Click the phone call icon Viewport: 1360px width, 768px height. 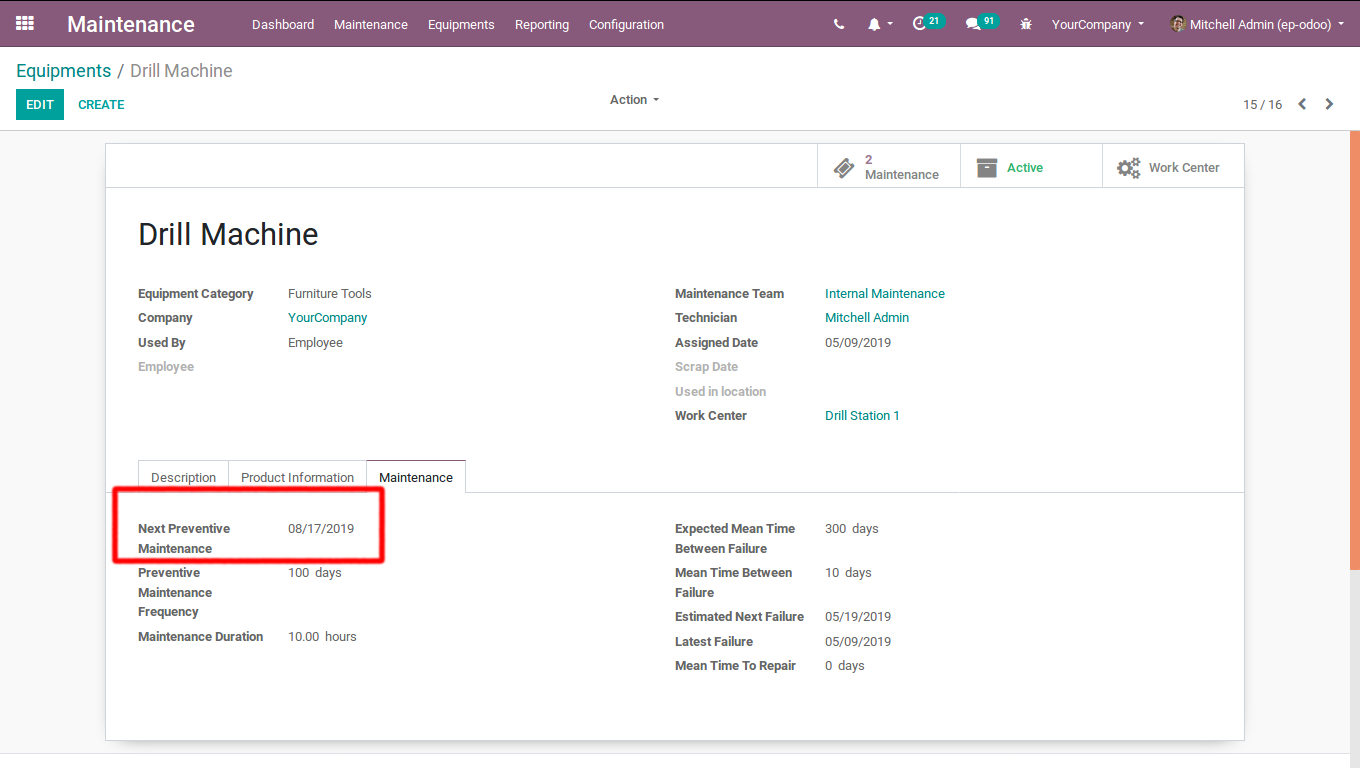839,24
